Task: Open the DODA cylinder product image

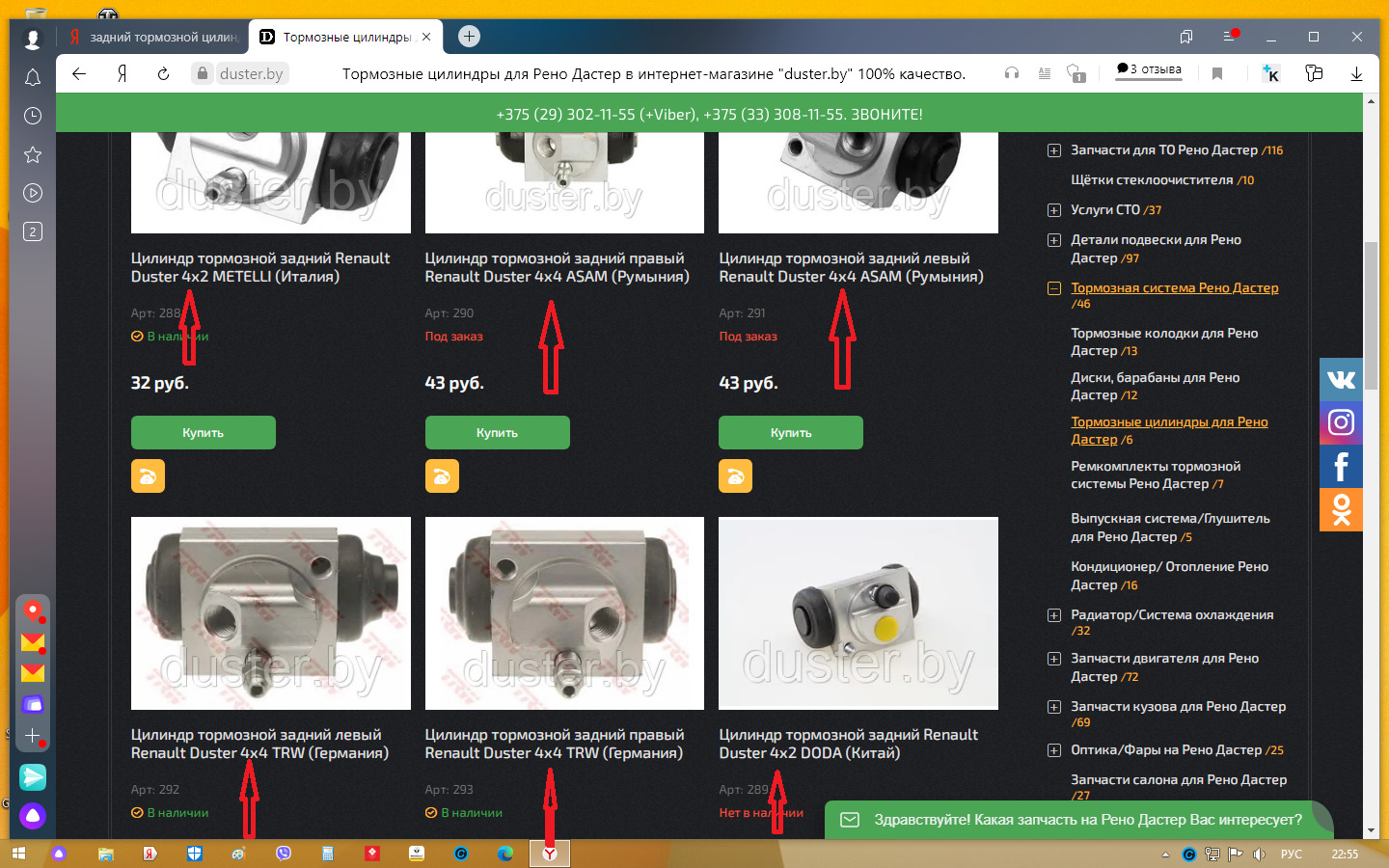Action: pos(858,613)
